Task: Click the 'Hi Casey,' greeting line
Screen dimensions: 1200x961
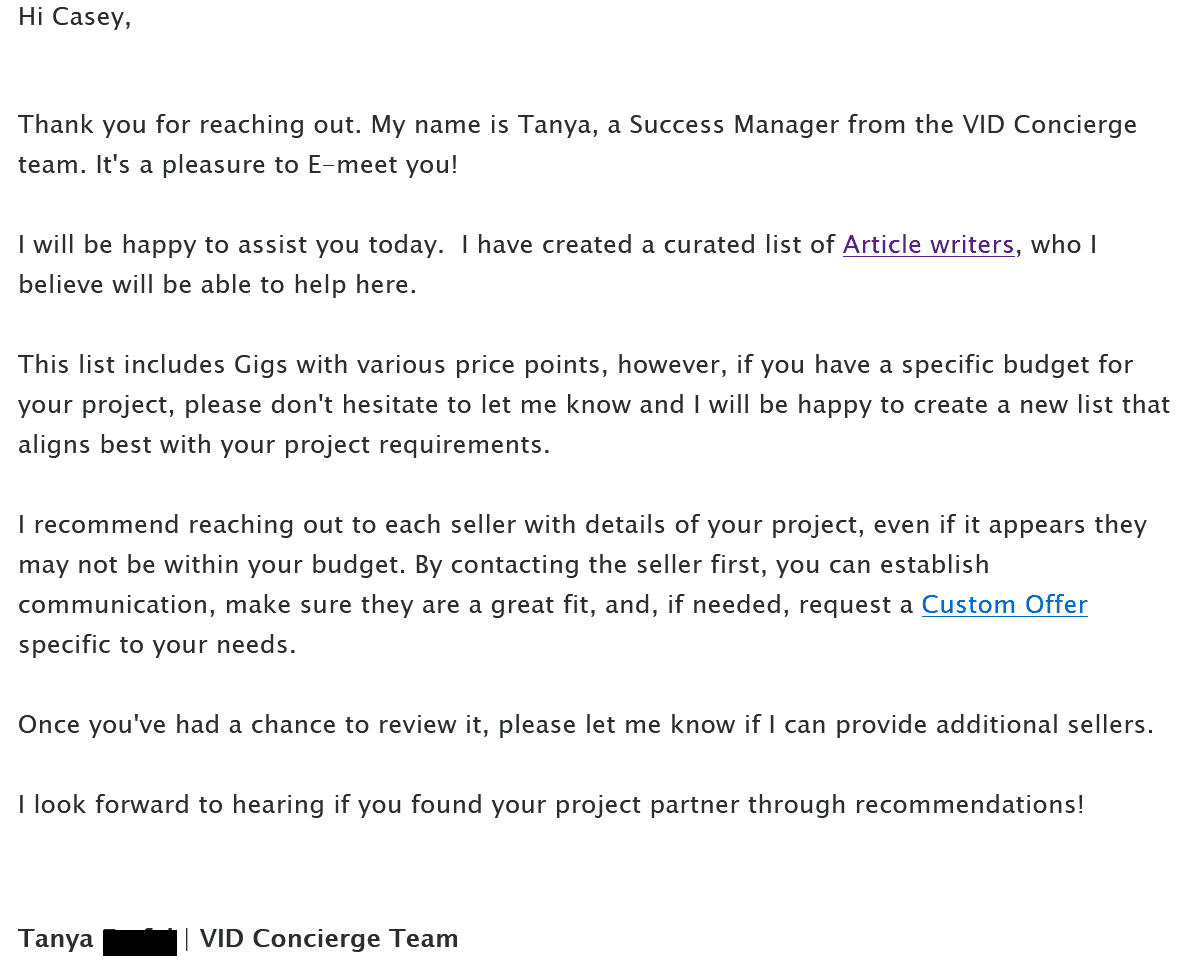Action: (75, 18)
